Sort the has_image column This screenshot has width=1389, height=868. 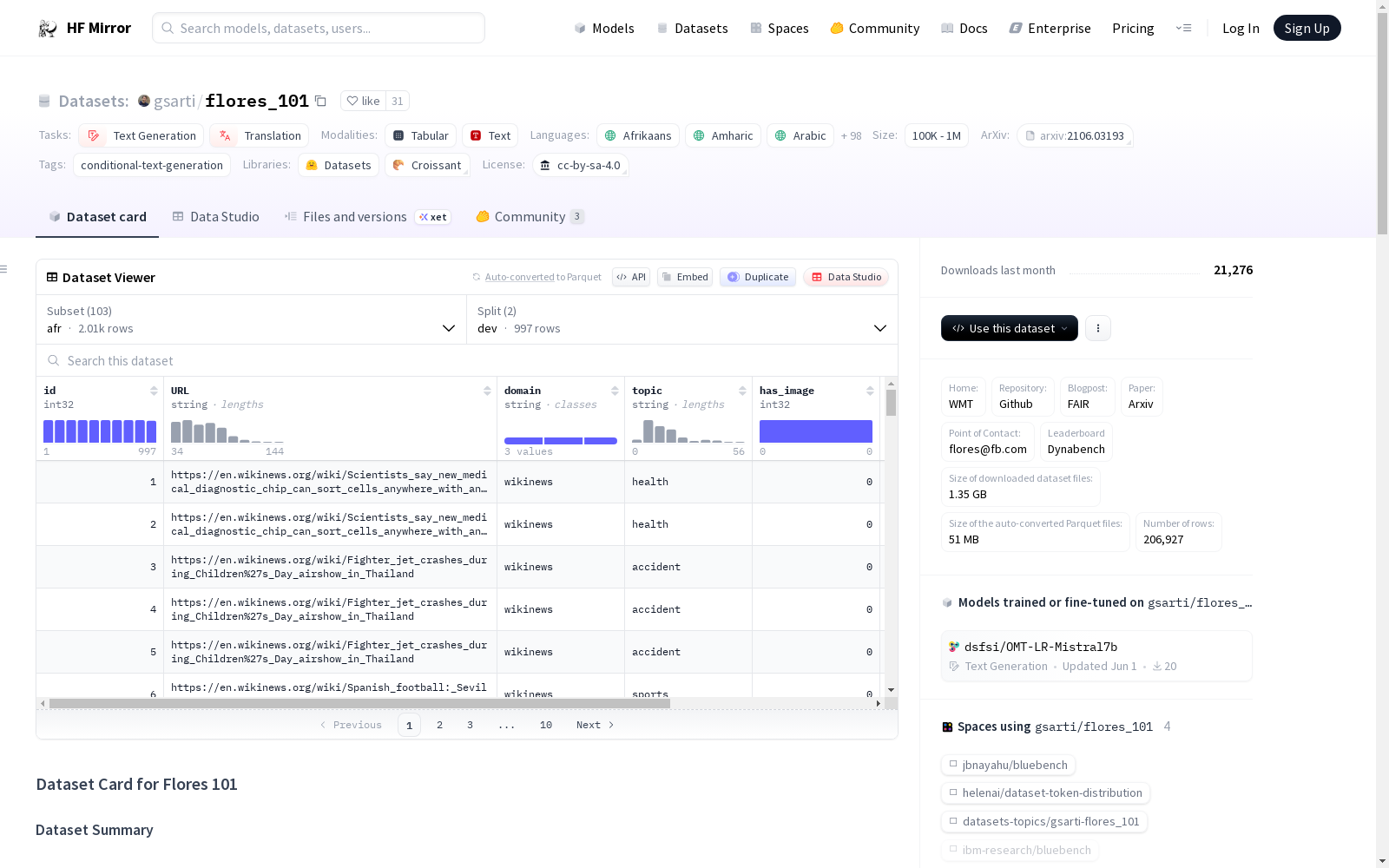click(x=870, y=391)
